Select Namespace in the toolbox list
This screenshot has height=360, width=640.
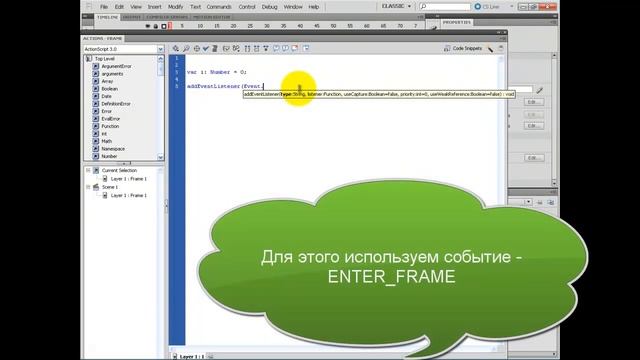[113, 149]
